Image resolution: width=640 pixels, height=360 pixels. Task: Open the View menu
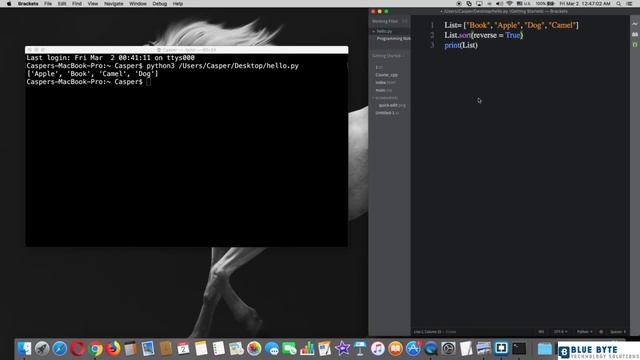(93, 4)
